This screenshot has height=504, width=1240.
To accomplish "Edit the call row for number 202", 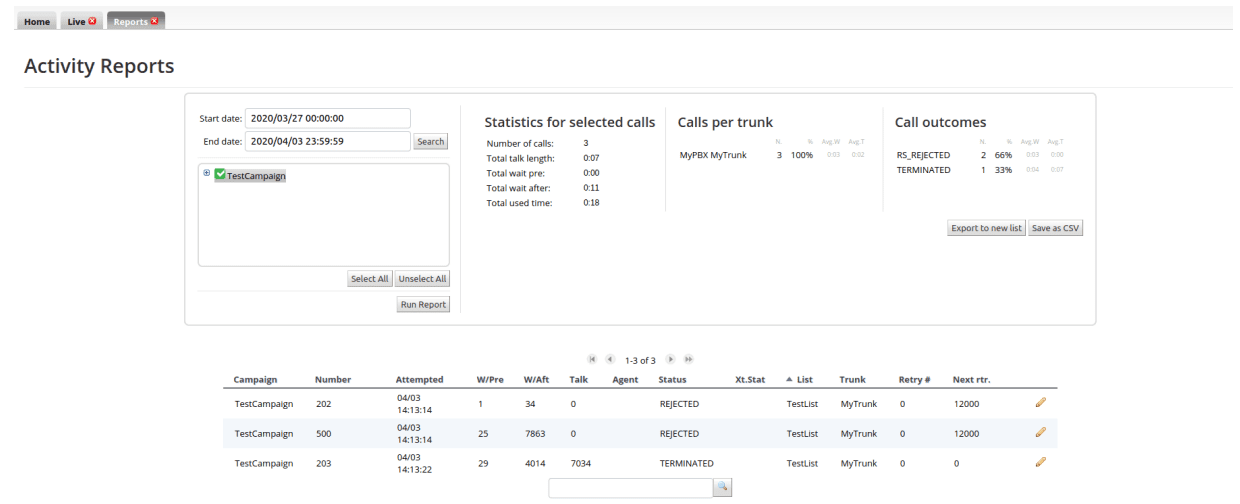I will click(1040, 402).
